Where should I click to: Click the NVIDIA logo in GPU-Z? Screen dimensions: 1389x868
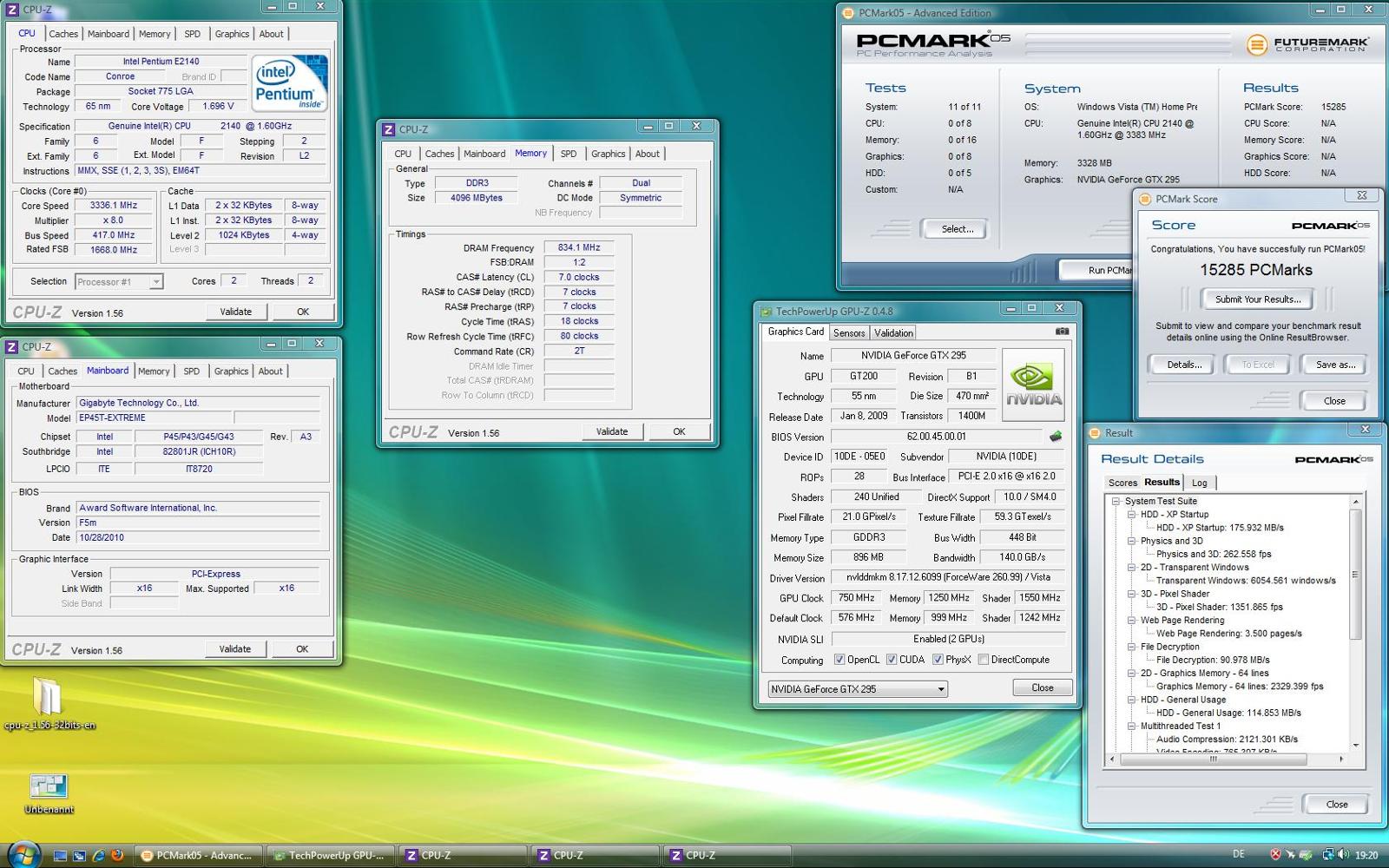[1033, 385]
